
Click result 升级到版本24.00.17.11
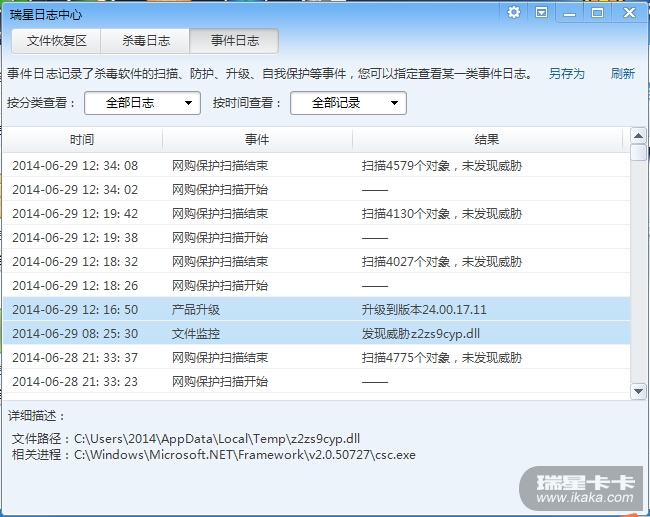[x=424, y=310]
